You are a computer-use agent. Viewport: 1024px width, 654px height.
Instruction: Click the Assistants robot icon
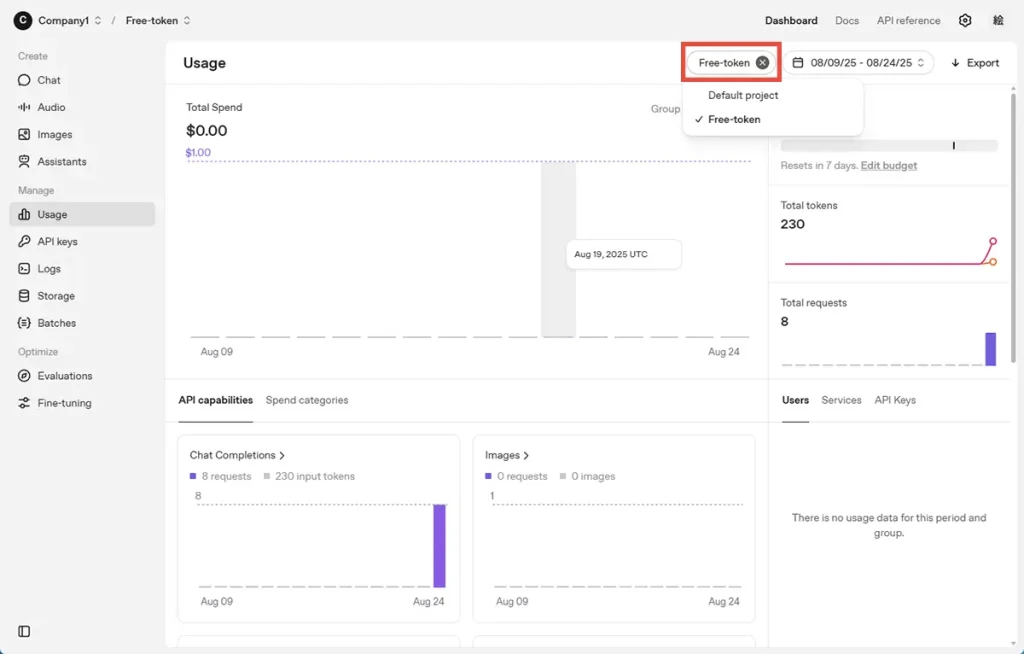(24, 161)
